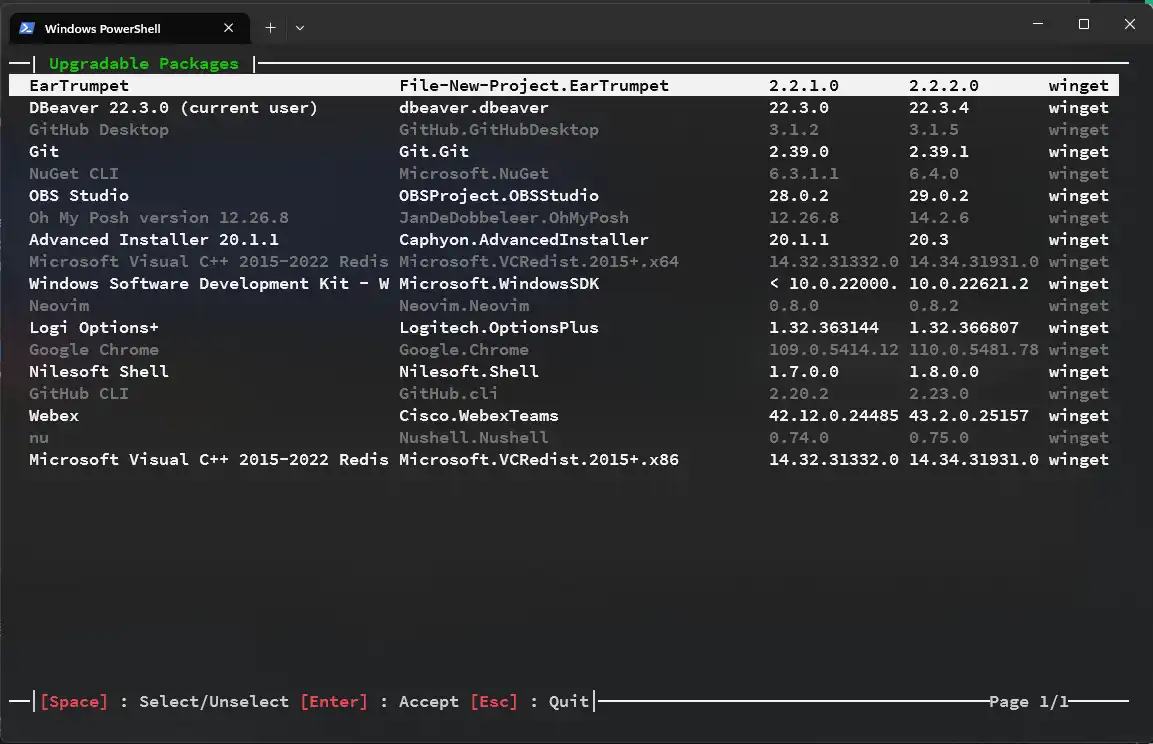Click package ID Microsoft.WindowsSDK
Viewport: 1153px width, 744px height.
(x=499, y=284)
